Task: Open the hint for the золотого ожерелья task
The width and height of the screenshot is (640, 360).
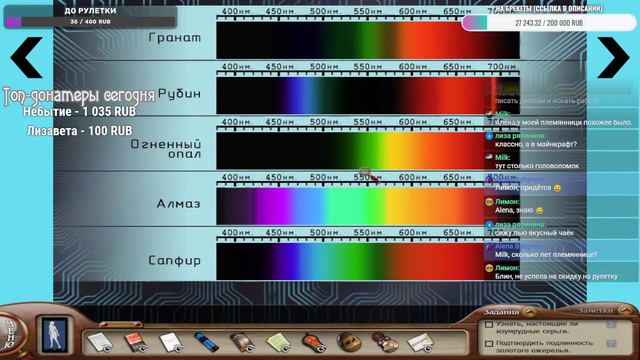Action: [611, 344]
